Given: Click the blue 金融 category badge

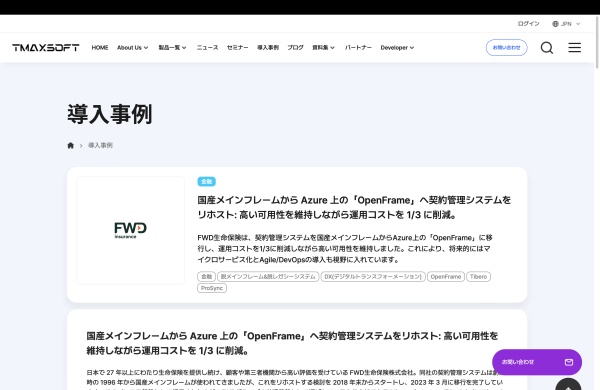Looking at the screenshot, I should 207,181.
